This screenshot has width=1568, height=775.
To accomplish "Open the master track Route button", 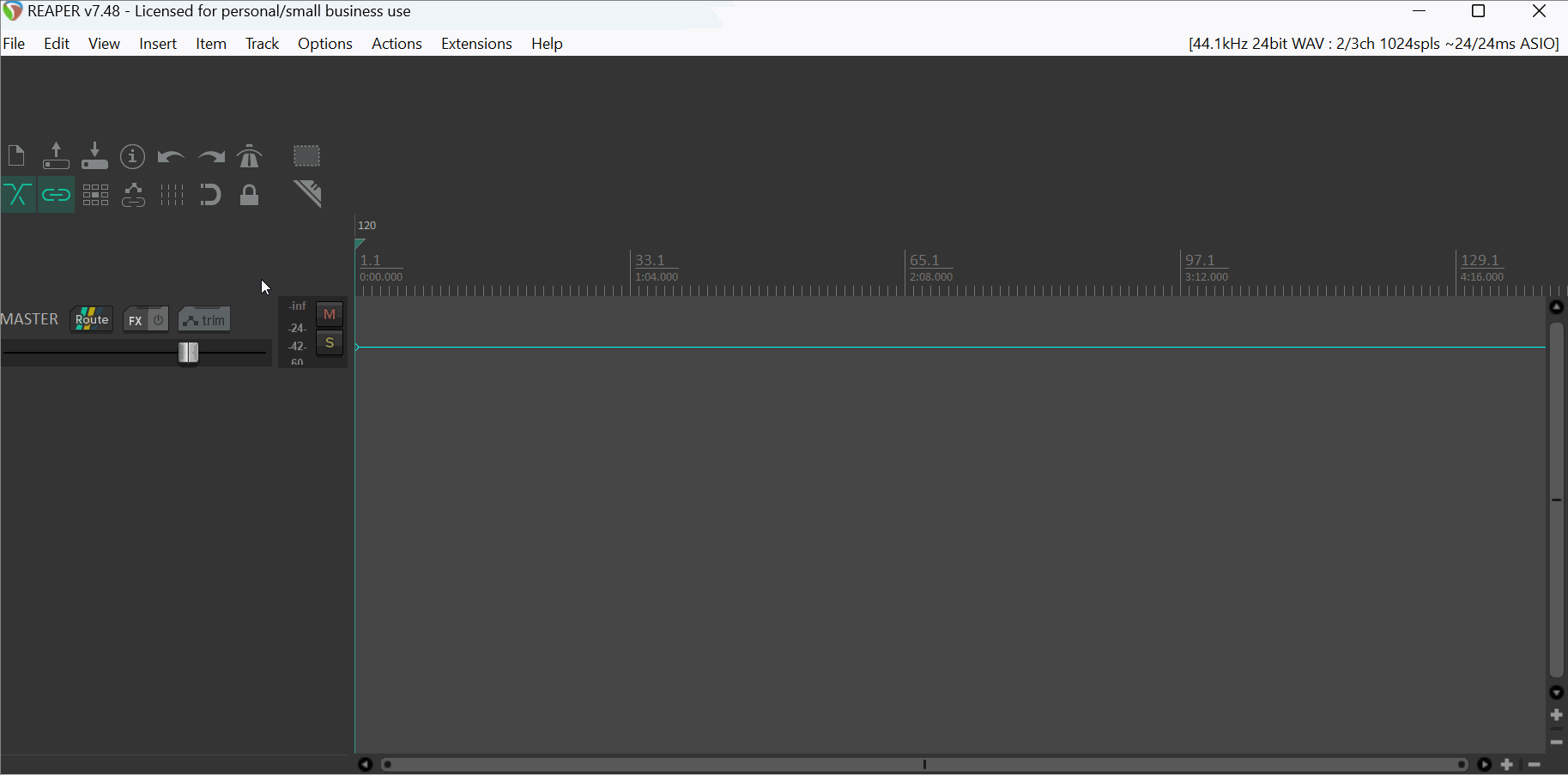I will pyautogui.click(x=92, y=319).
